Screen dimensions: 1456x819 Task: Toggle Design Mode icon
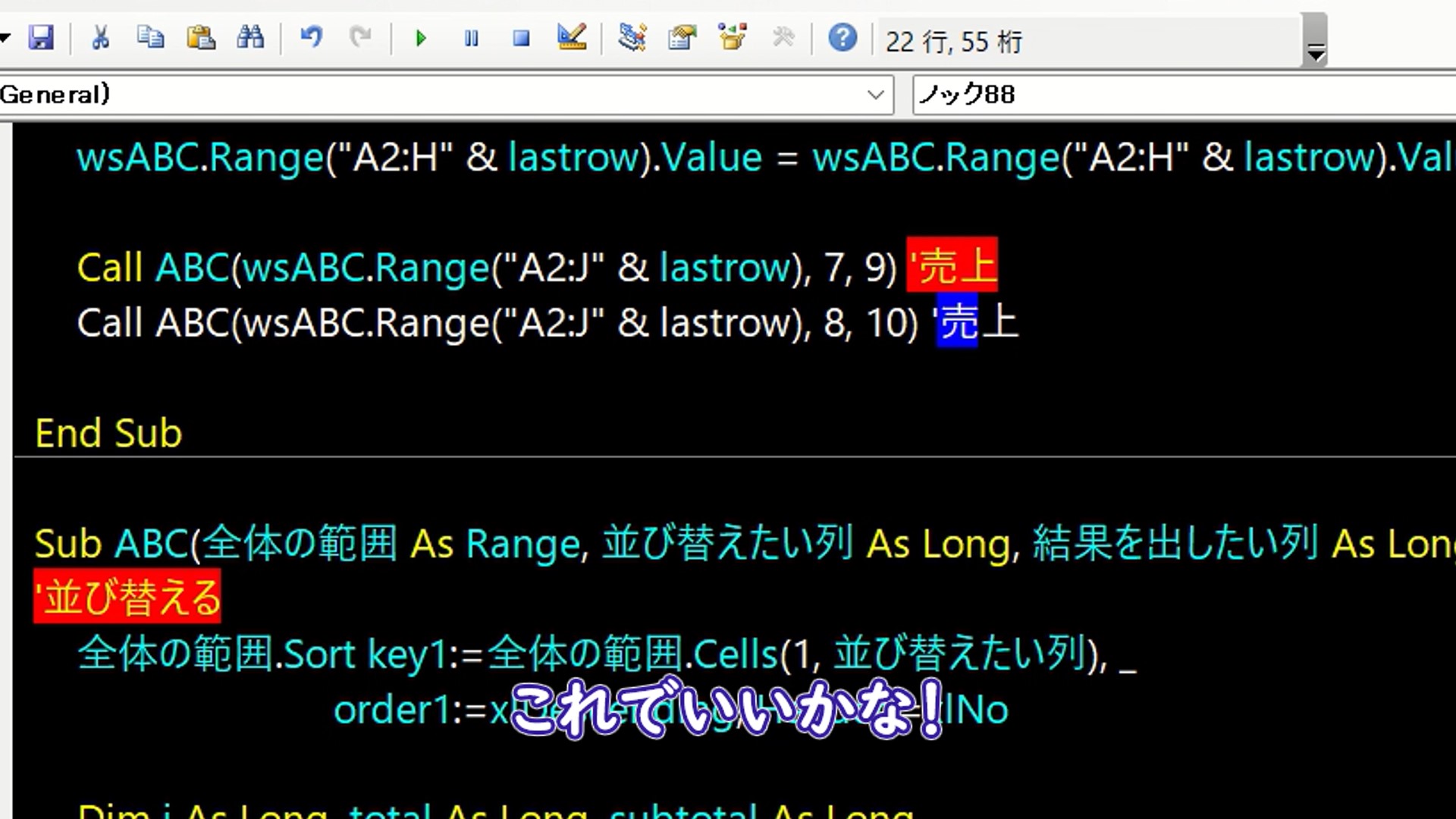(571, 37)
